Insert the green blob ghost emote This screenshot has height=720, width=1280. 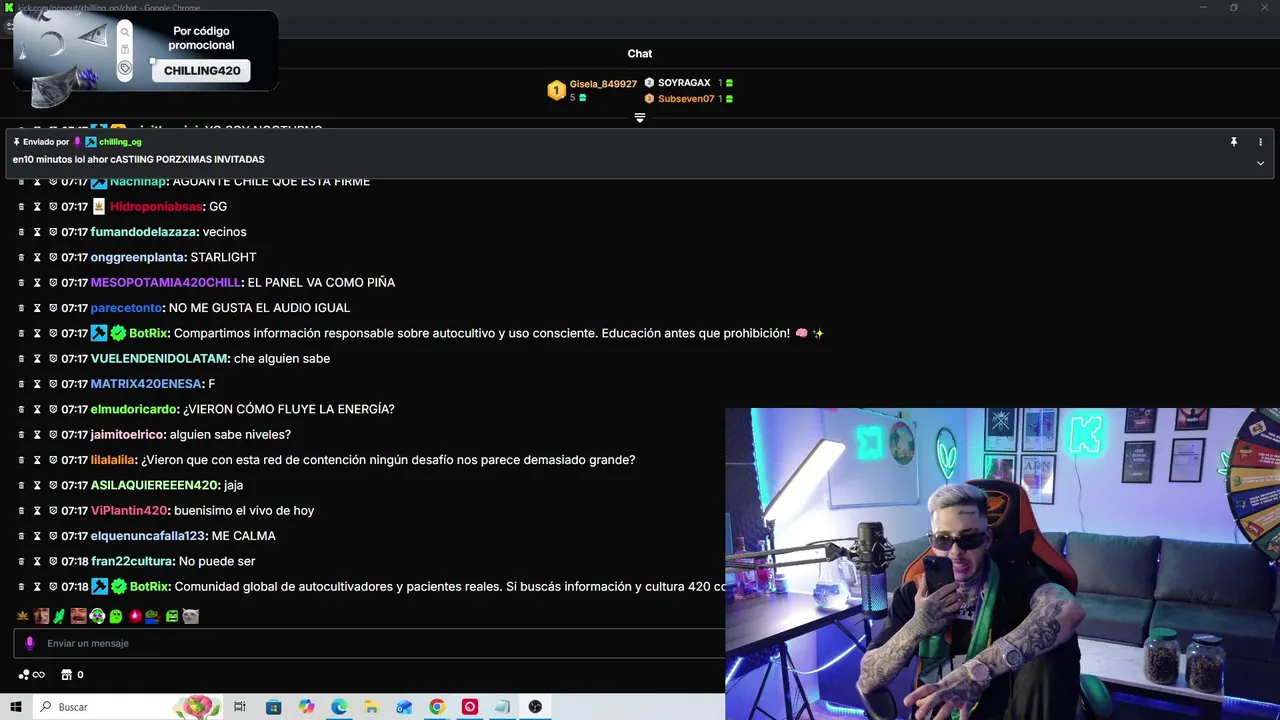[116, 616]
